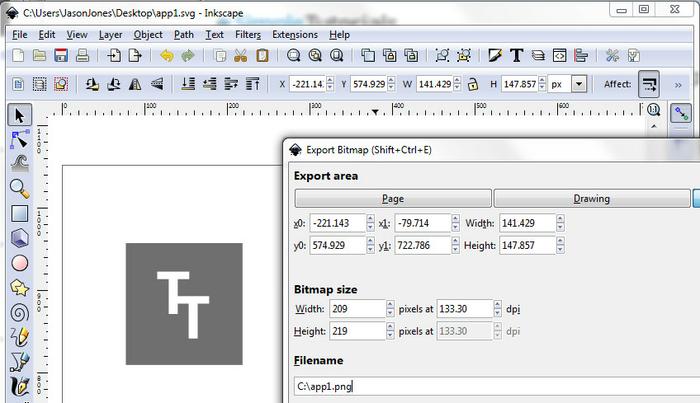Open the Align and Distribute icon
This screenshot has width=700, height=403.
(x=581, y=56)
